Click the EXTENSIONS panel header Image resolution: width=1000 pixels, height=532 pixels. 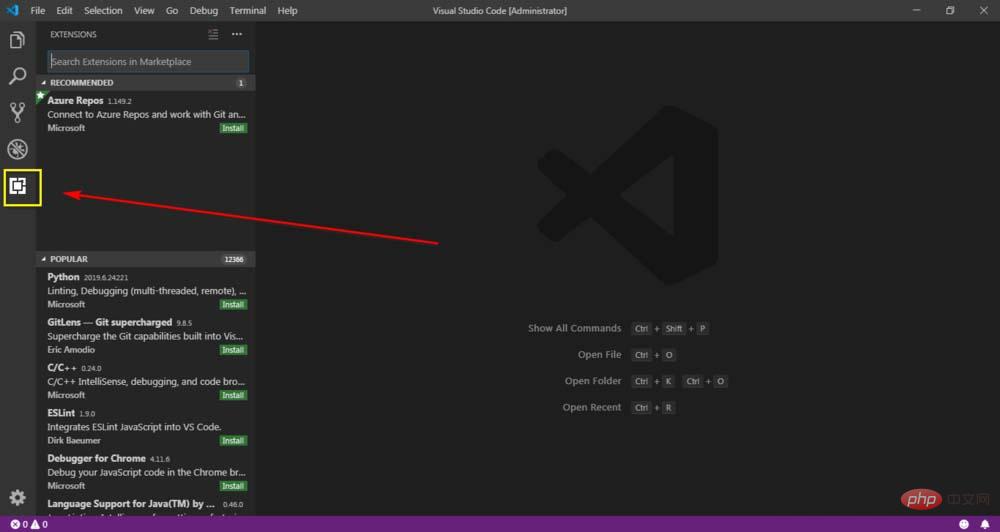[73, 34]
